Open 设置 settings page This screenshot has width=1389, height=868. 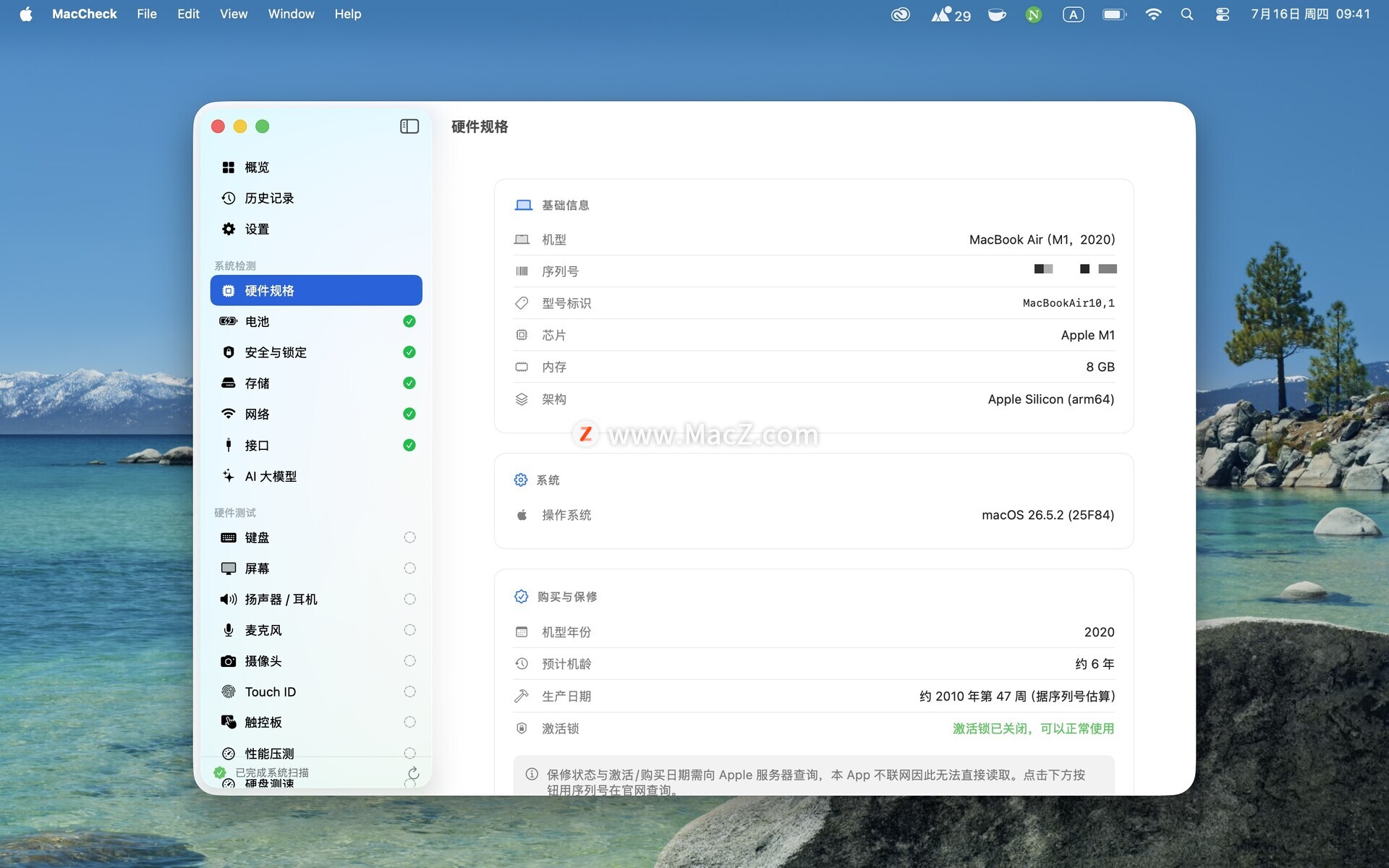coord(316,229)
